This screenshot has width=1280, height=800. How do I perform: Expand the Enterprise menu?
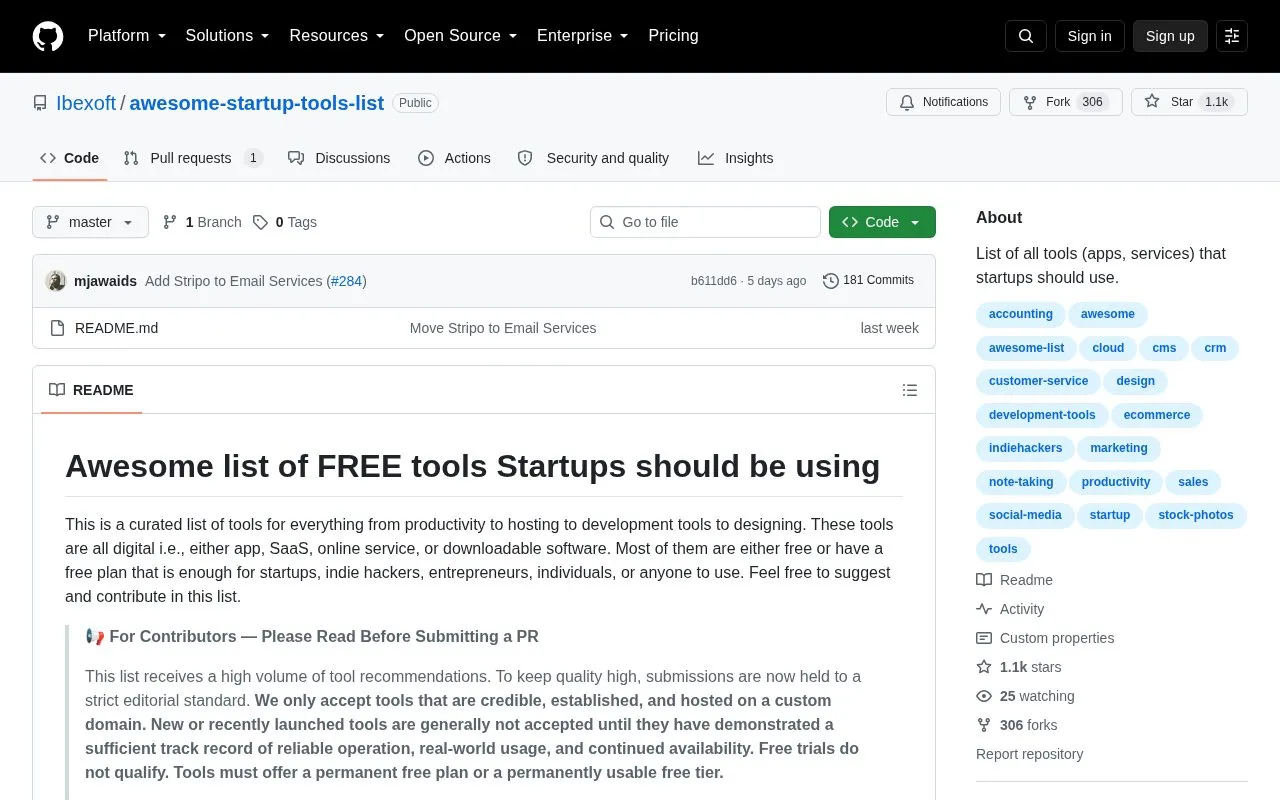tap(583, 36)
